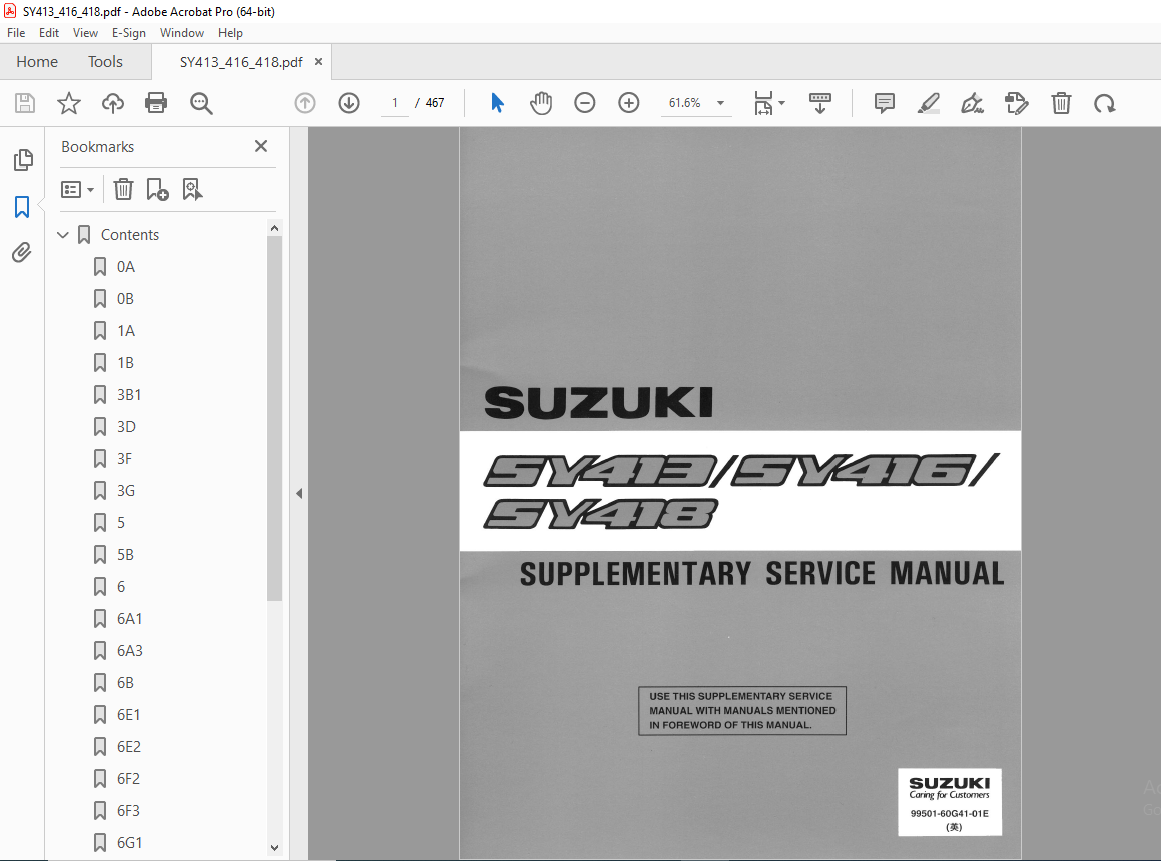Zoom in with plus icon
This screenshot has width=1161, height=861.
pyautogui.click(x=629, y=103)
